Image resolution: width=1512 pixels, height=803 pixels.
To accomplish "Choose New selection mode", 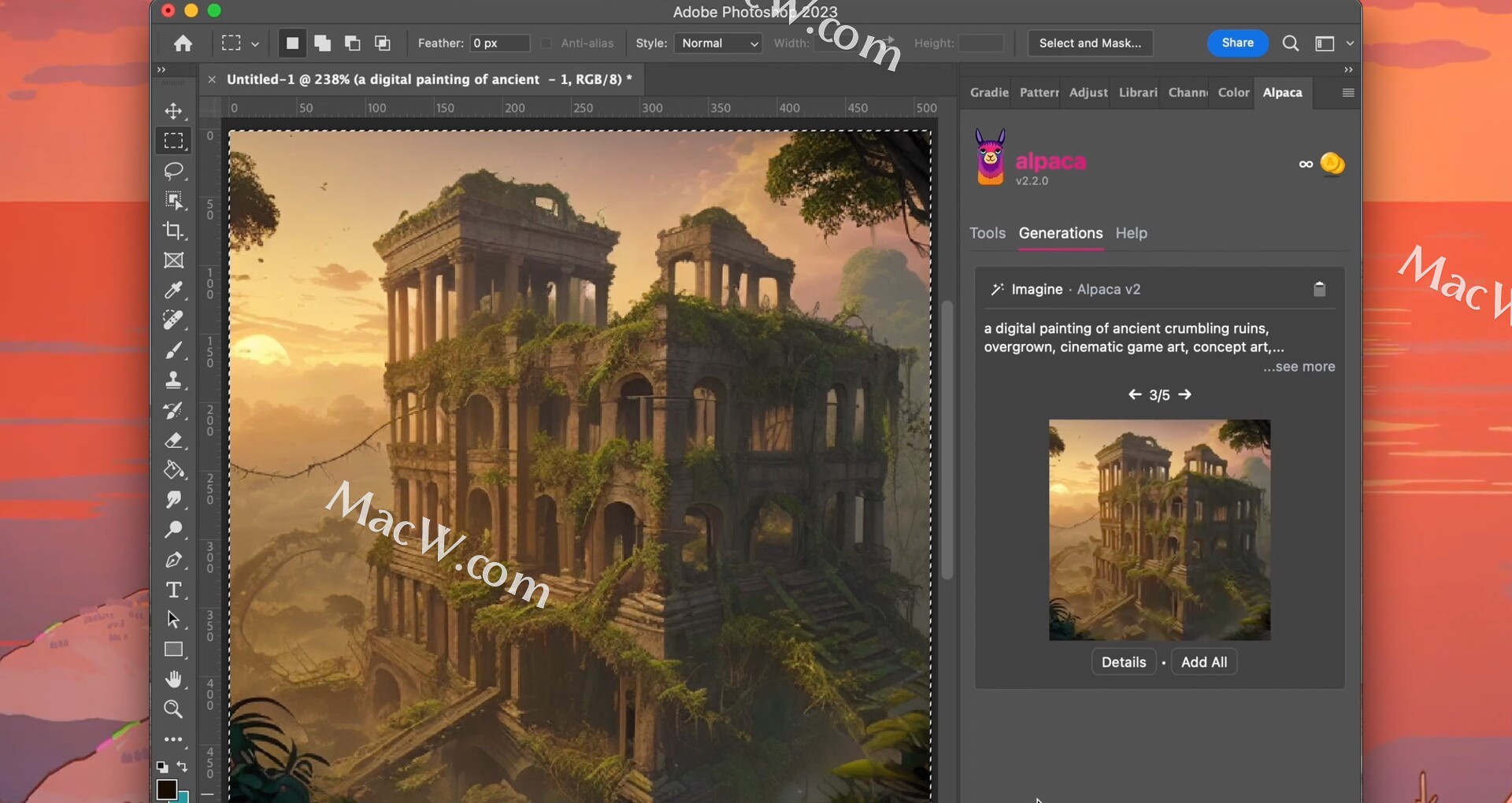I will tap(292, 43).
